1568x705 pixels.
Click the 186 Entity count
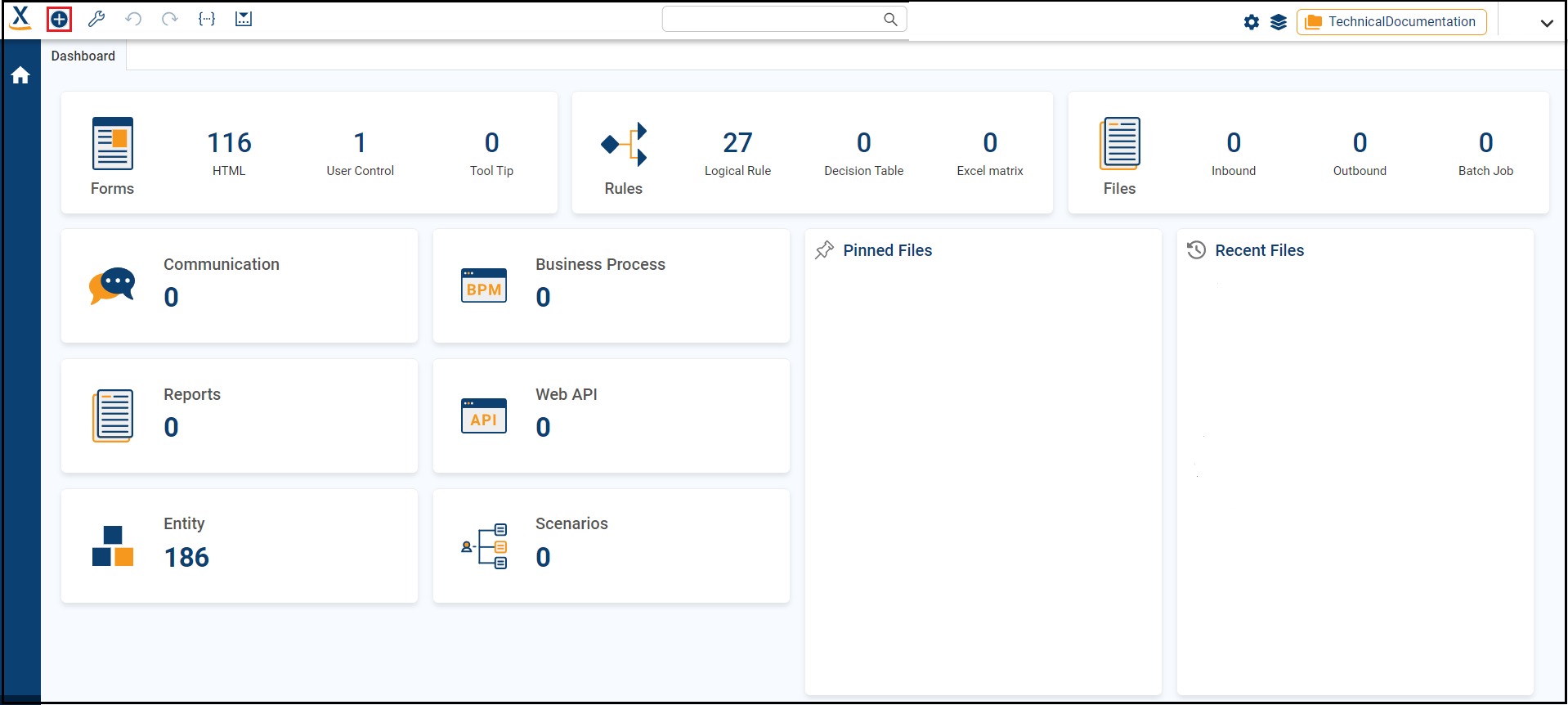pyautogui.click(x=187, y=557)
